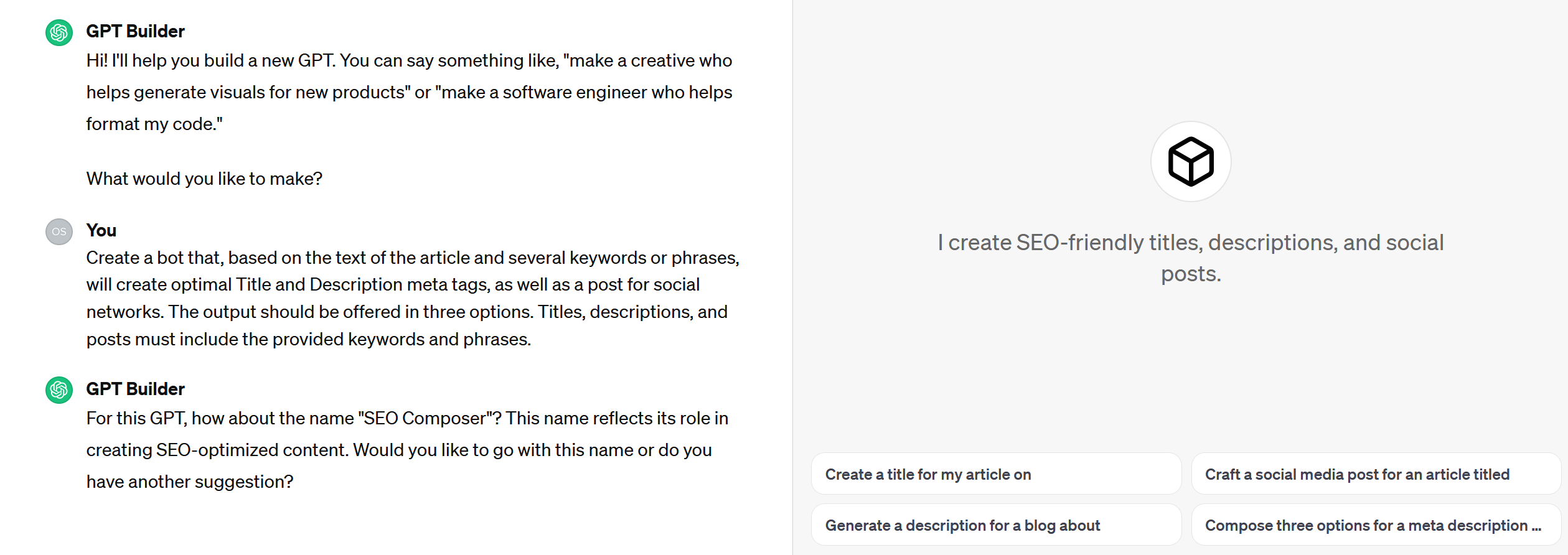This screenshot has width=1568, height=555.
Task: Click the word "posts." under the preview description
Action: [x=1191, y=274]
